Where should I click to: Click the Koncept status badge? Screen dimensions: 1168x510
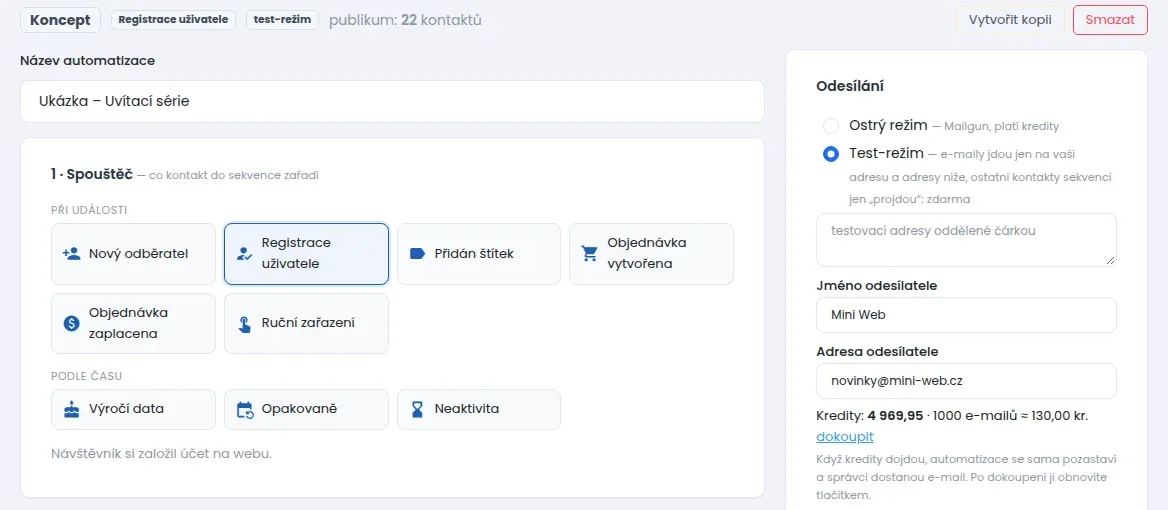60,20
